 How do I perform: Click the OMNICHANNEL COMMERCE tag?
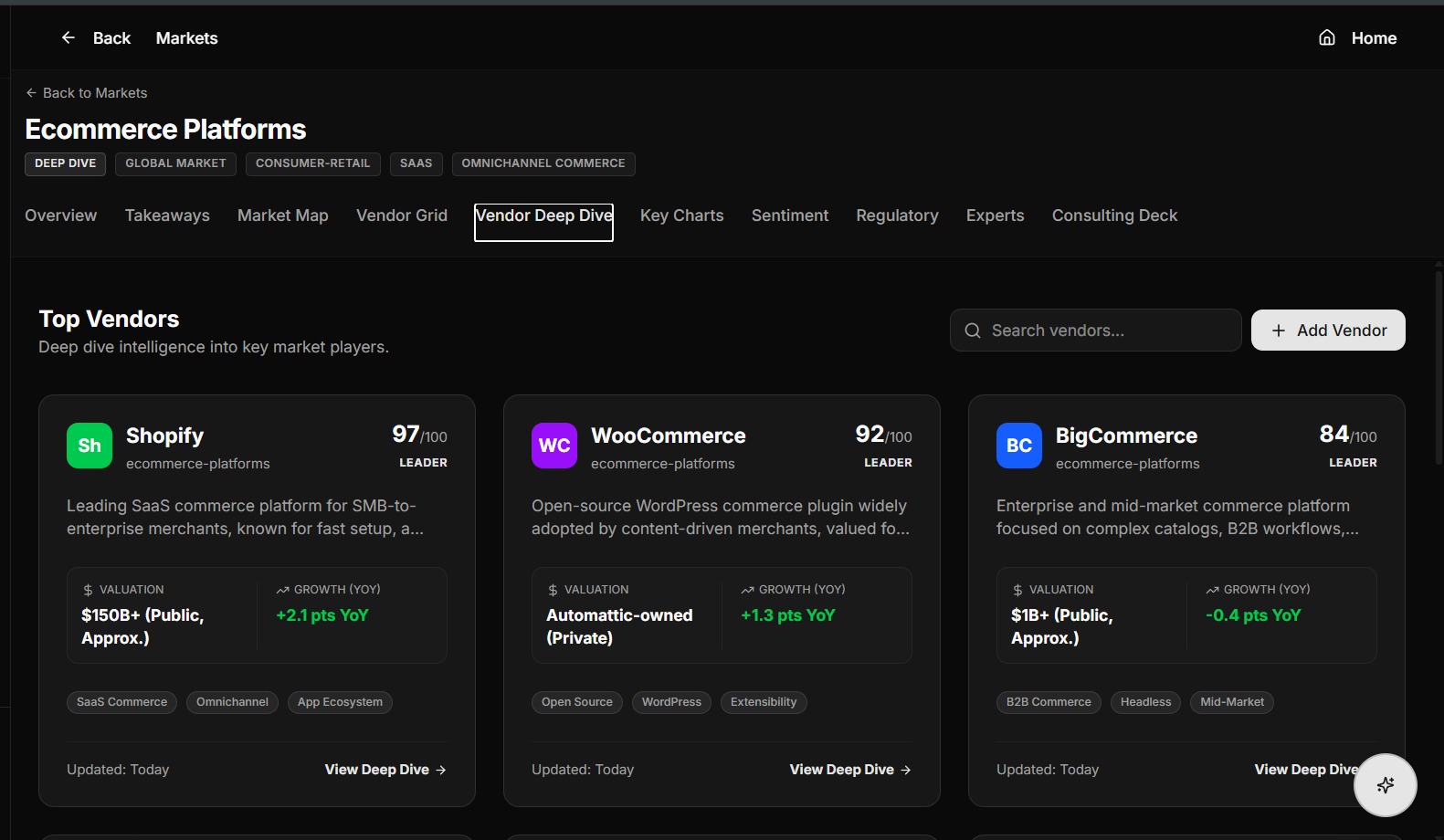tap(543, 163)
